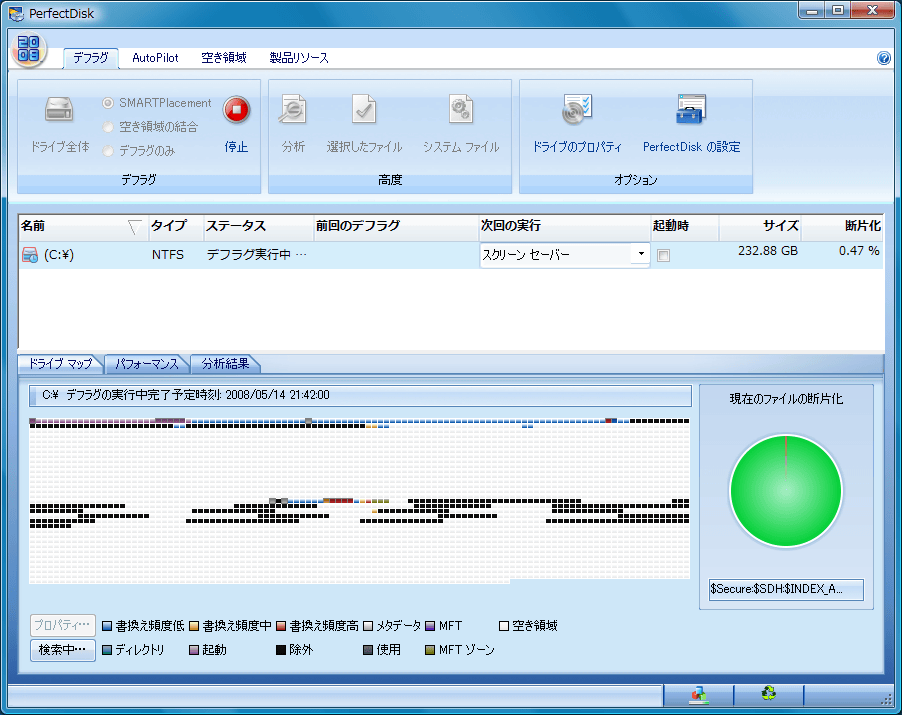Open ドライブのプロパティ icon
This screenshot has height=715, width=902.
pyautogui.click(x=576, y=109)
